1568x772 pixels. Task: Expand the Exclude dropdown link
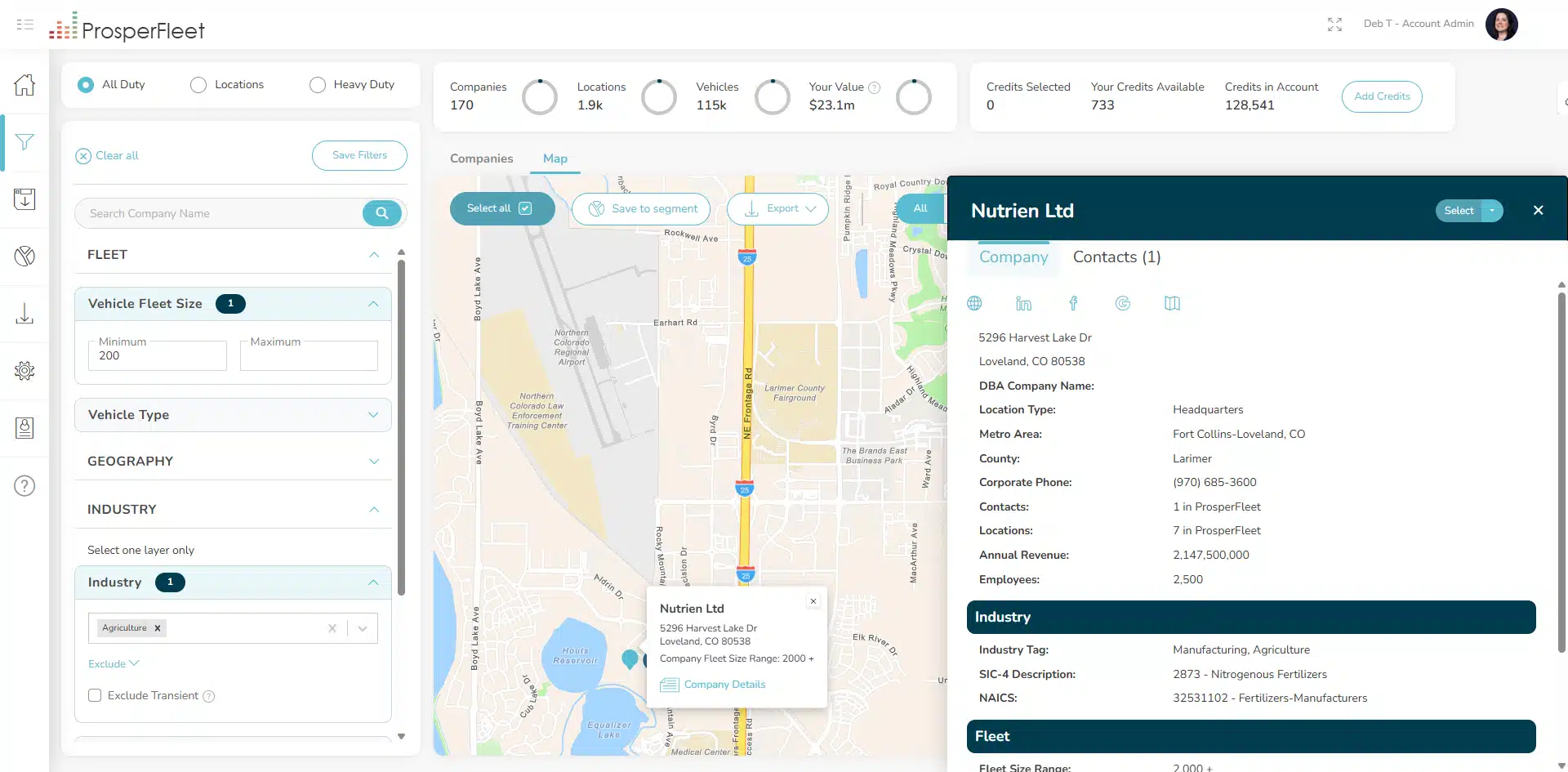[114, 663]
